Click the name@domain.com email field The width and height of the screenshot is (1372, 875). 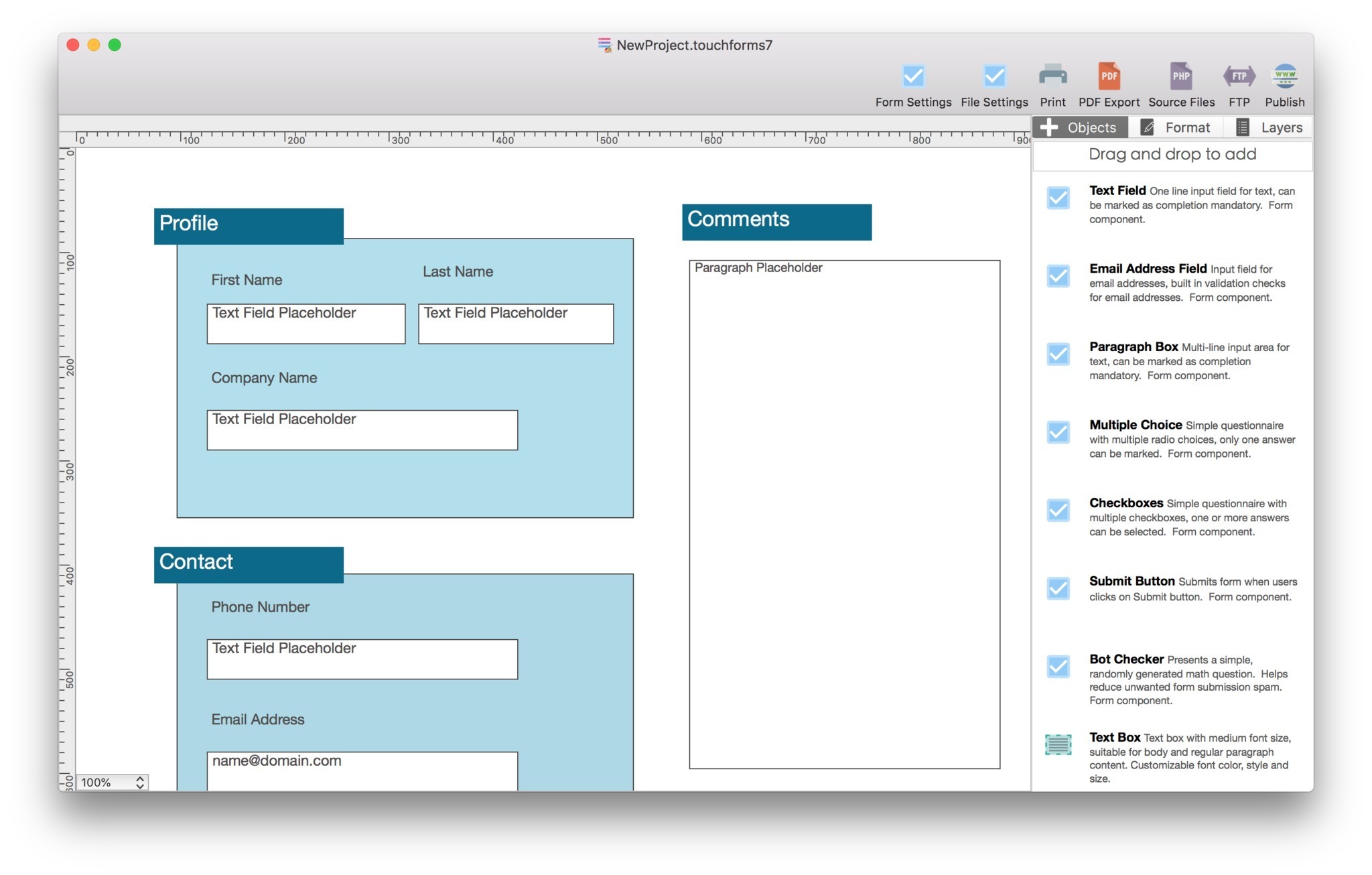362,769
